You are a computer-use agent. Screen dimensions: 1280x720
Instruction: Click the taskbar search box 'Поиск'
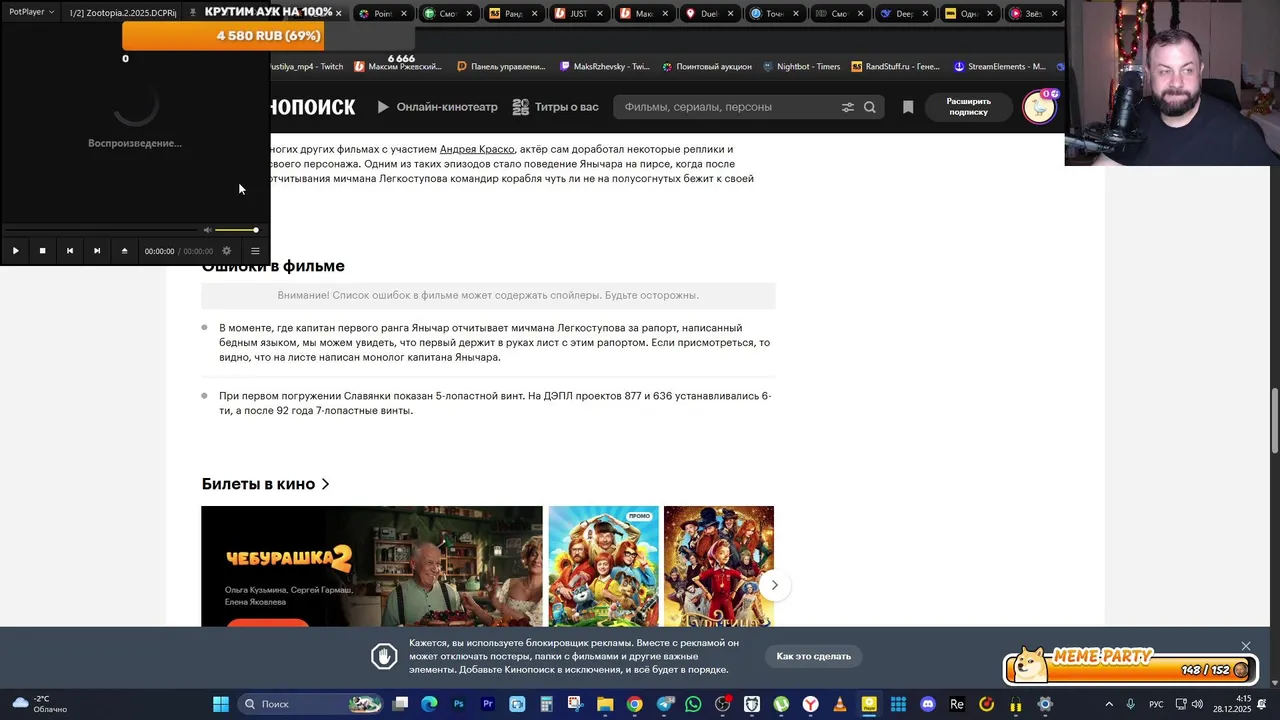pos(312,704)
